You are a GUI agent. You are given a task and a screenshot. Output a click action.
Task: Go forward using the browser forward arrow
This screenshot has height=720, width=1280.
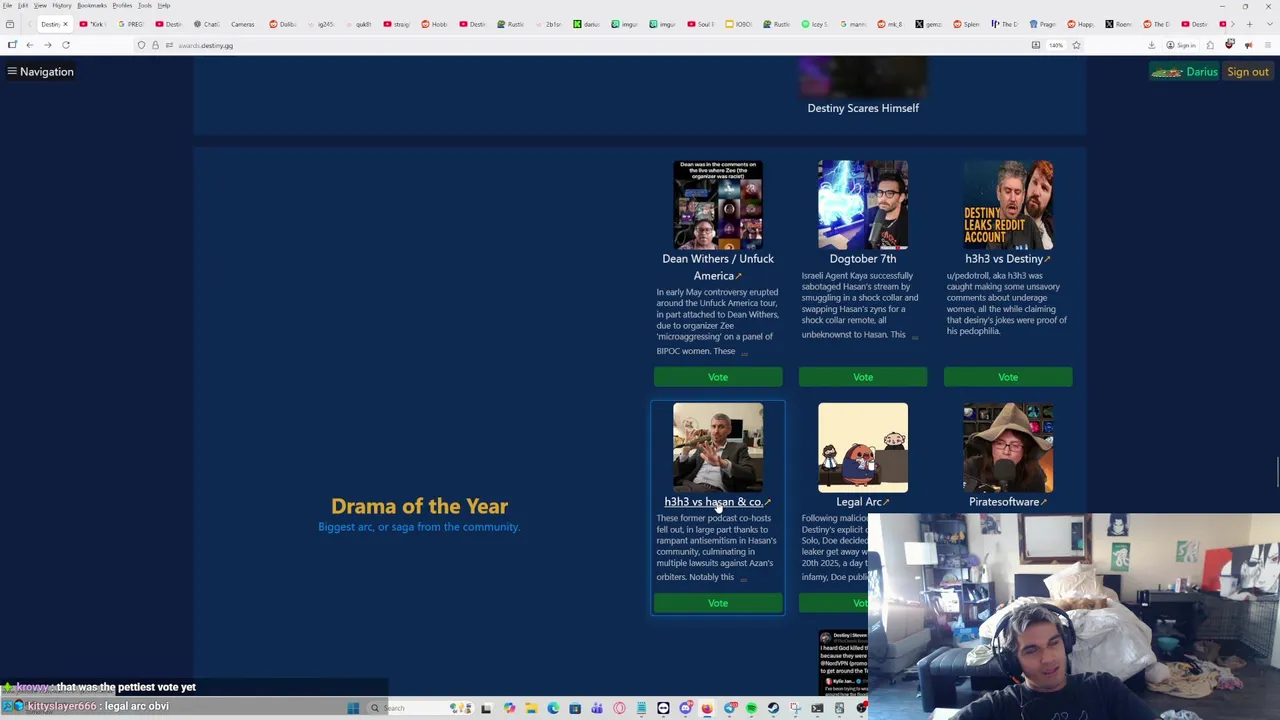pos(48,45)
